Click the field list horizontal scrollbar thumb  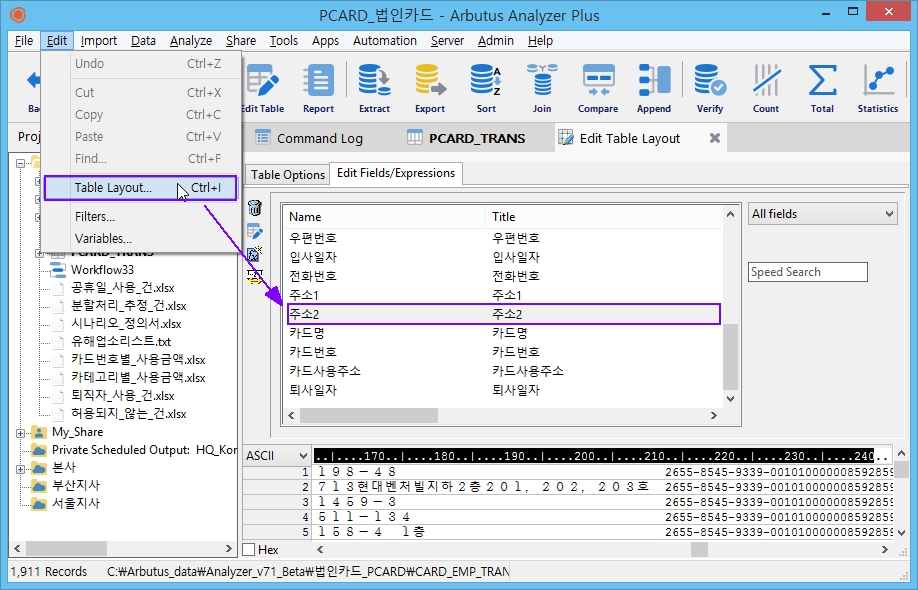[x=369, y=415]
